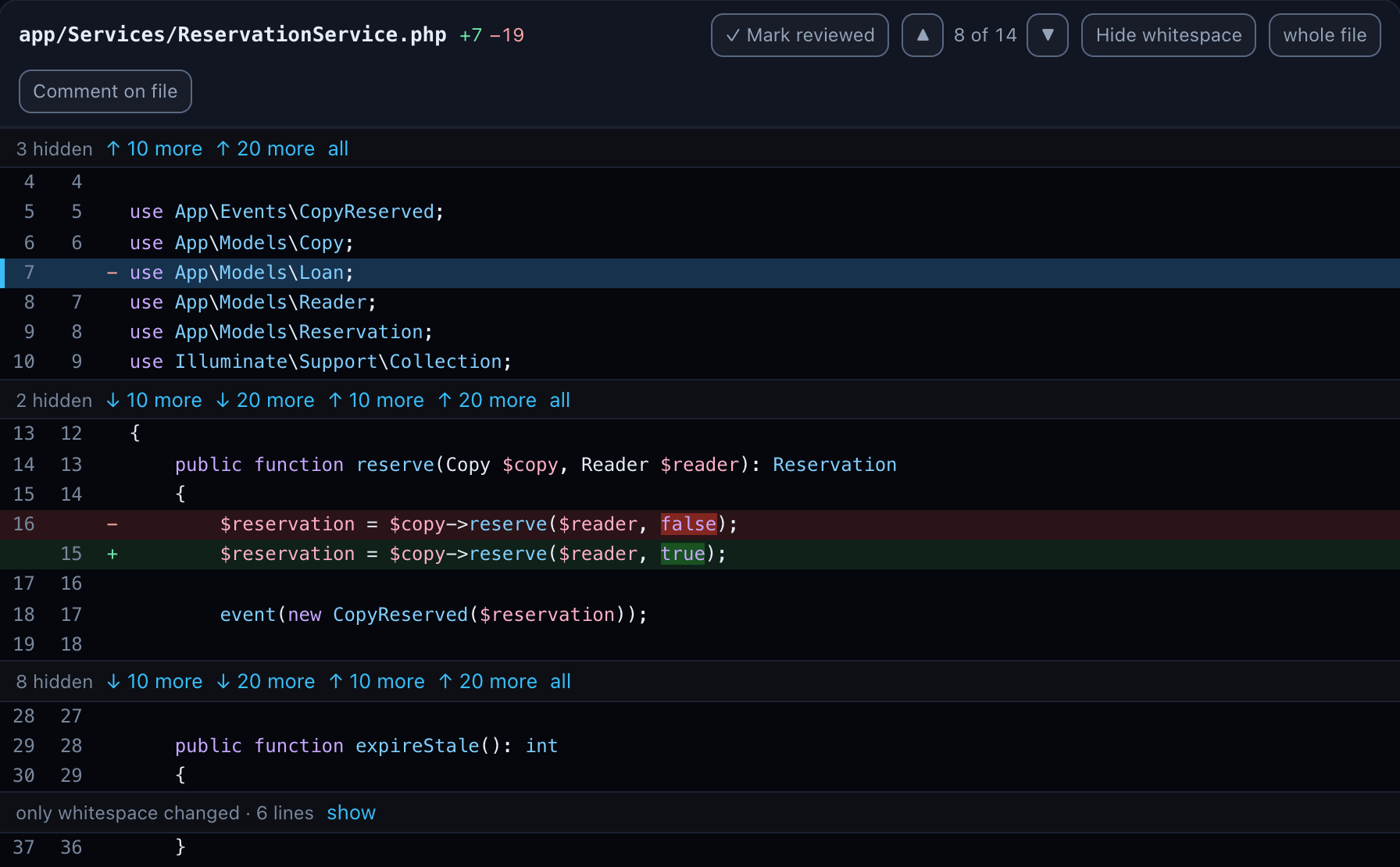Click the '−19' deletions count
Image resolution: width=1400 pixels, height=867 pixels.
[507, 35]
